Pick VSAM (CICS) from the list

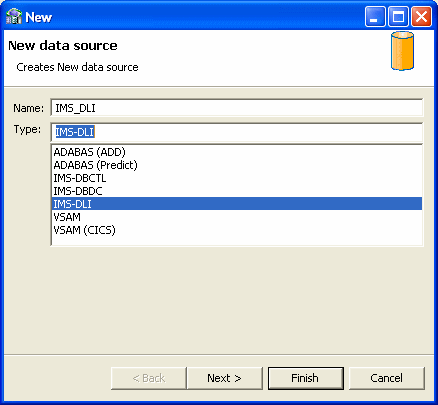point(237,230)
